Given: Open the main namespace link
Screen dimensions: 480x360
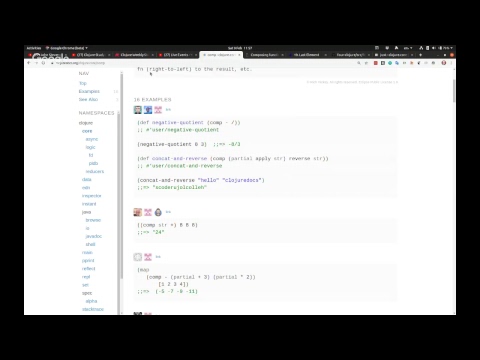Looking at the screenshot, I should (x=87, y=252).
